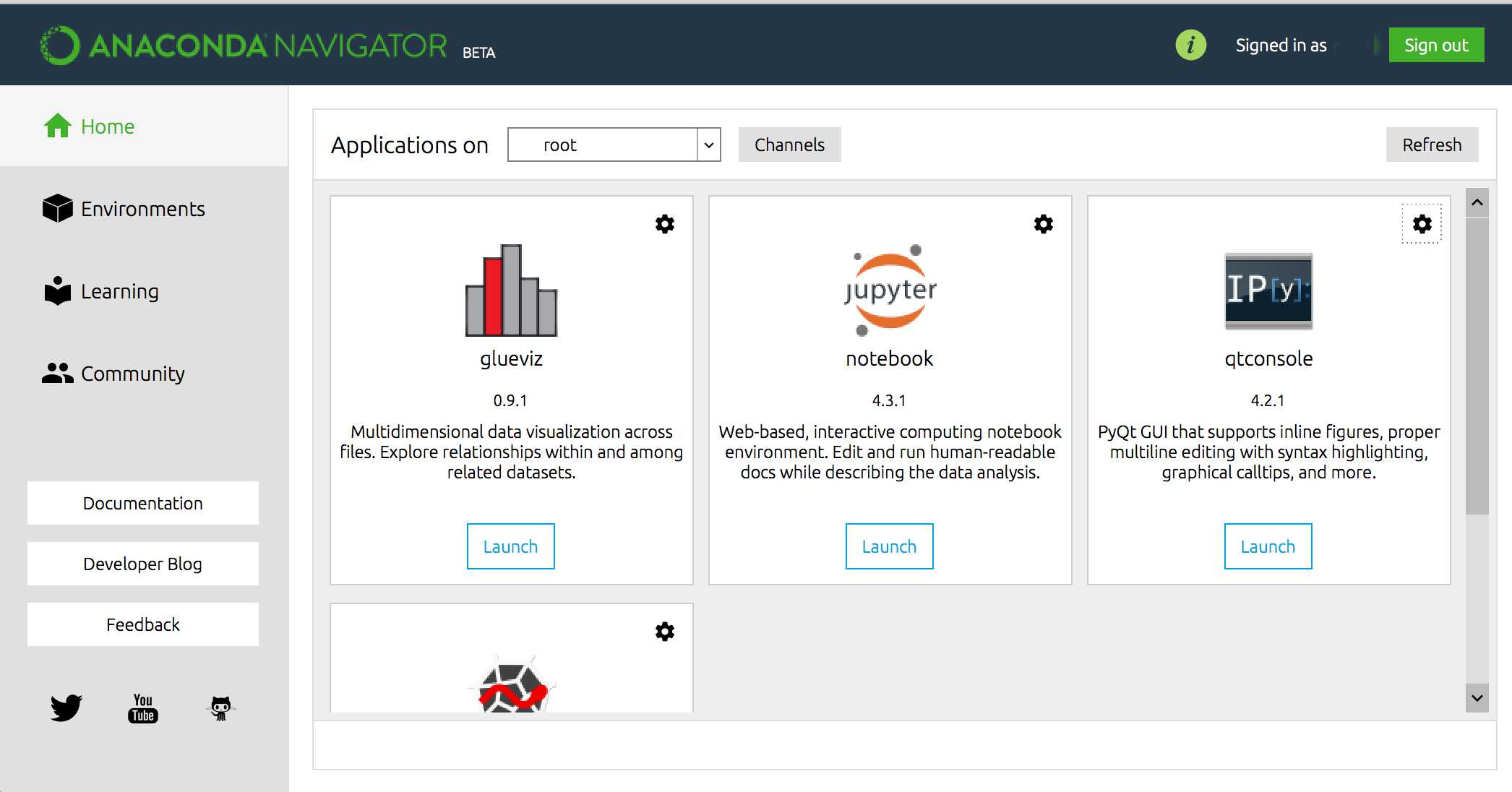Click the qtconsole version 4.2.1 text
The height and width of the screenshot is (792, 1512).
click(x=1268, y=400)
